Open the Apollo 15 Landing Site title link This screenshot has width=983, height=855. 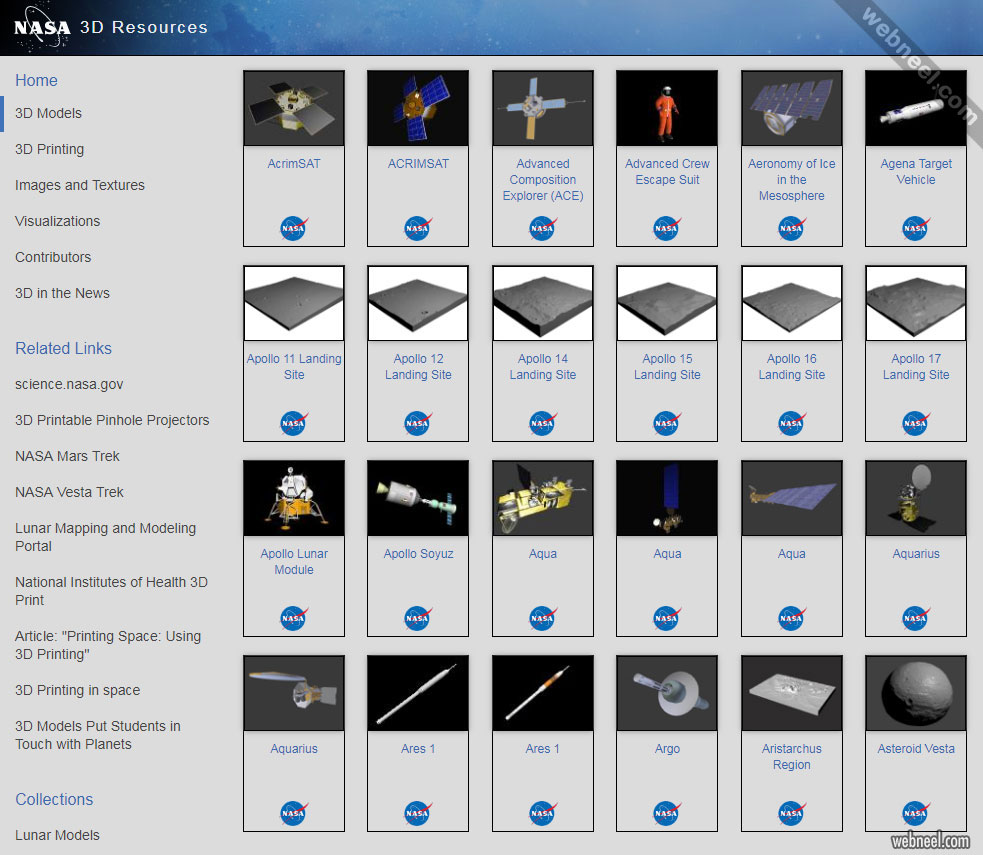tap(667, 367)
